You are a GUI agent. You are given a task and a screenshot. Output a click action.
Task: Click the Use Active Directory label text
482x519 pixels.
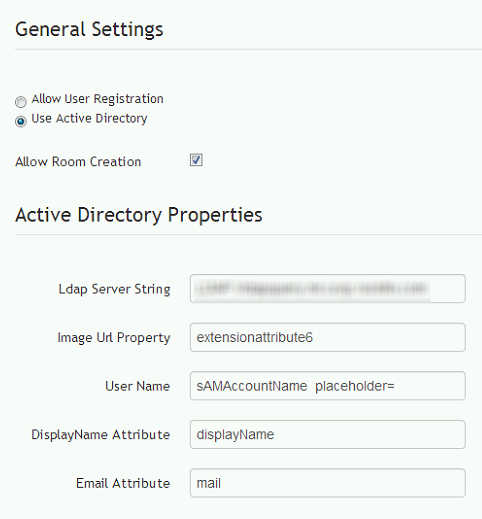coord(89,119)
